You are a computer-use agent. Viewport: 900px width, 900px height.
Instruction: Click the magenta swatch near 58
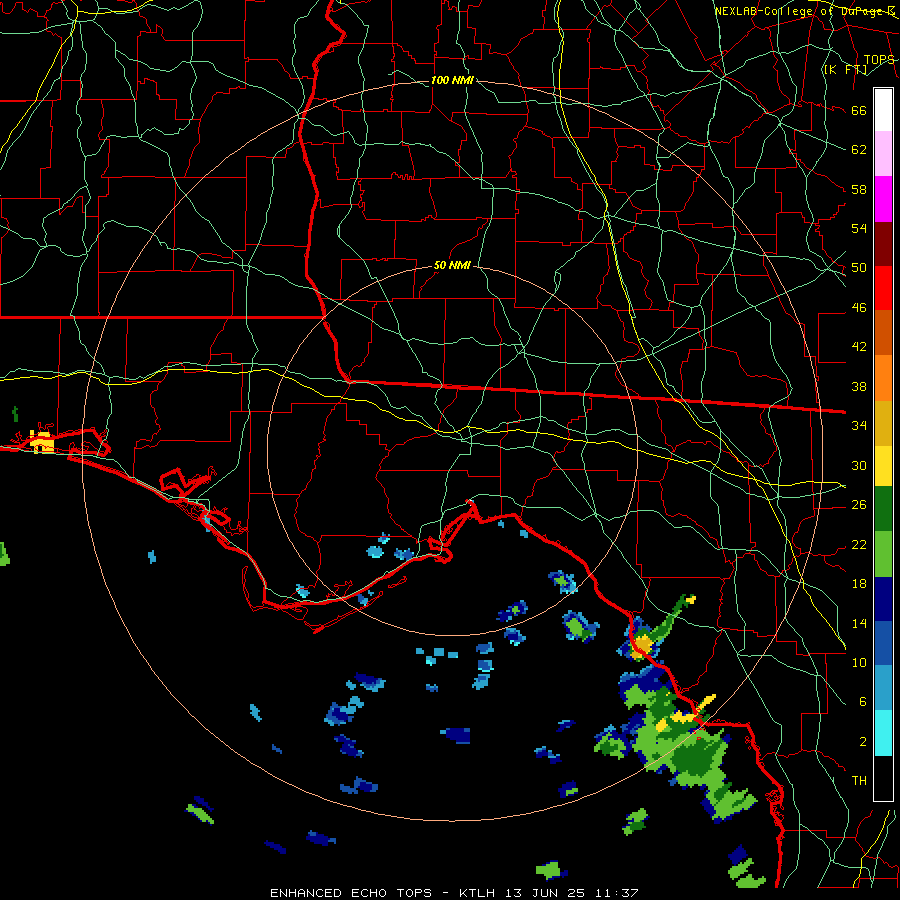tap(883, 199)
